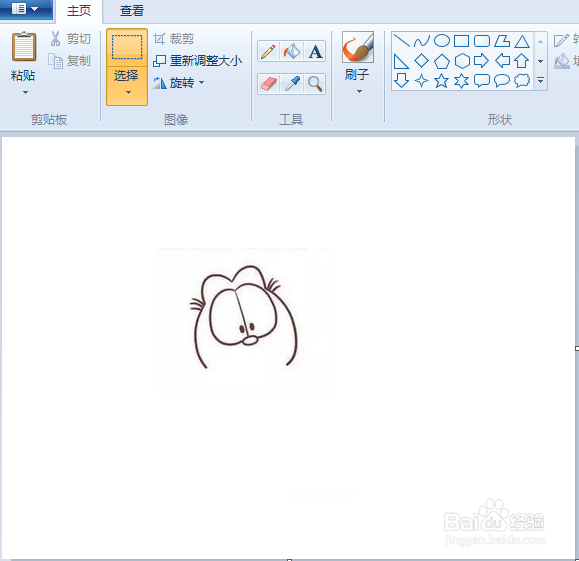Click the shape Outline pencil icon
Screen dimensions: 579x561
[561, 40]
